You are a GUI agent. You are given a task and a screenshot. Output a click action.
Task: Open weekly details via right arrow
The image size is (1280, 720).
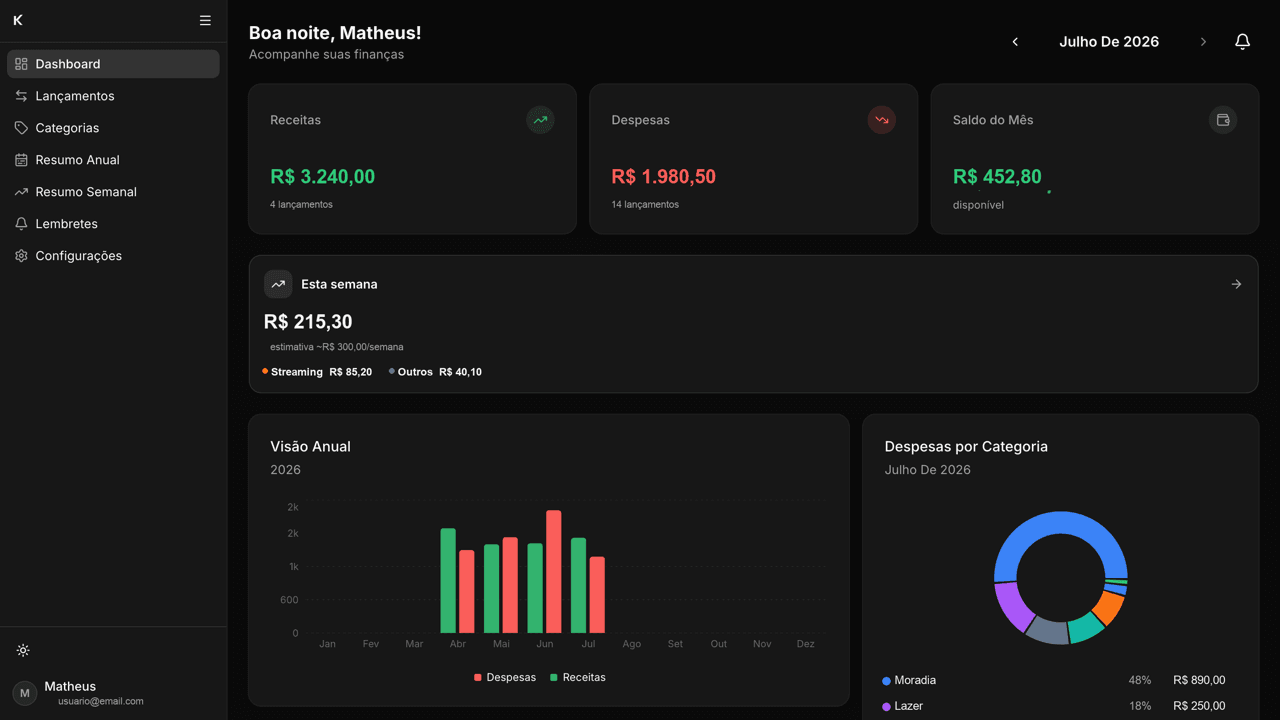click(x=1236, y=284)
